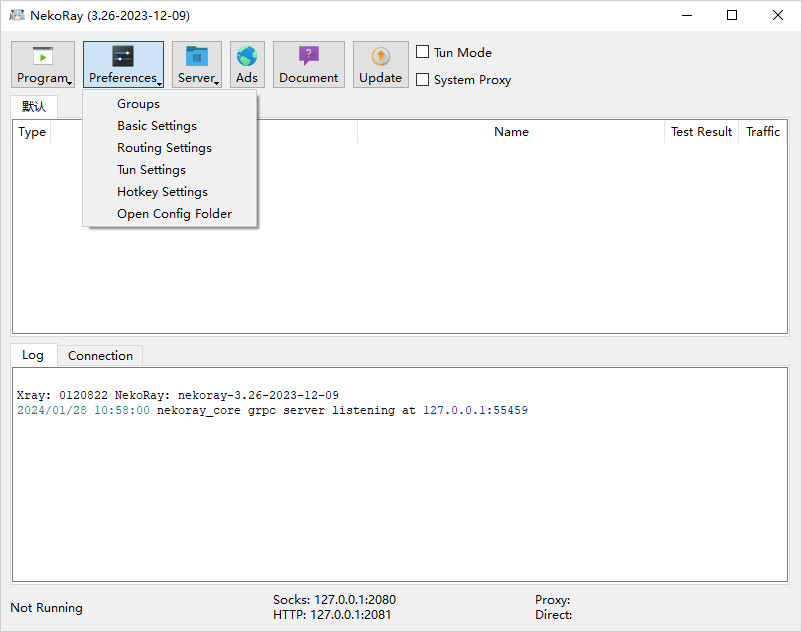This screenshot has width=802, height=632.
Task: Switch to the Log tab
Action: click(33, 355)
